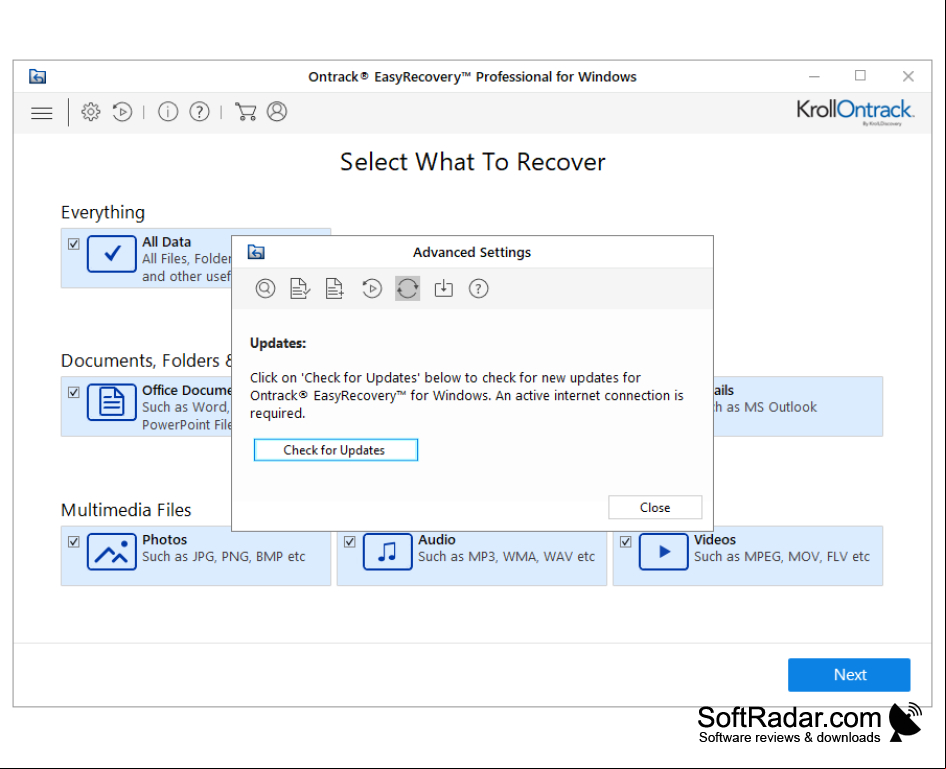Open the hamburger menu in main toolbar

tap(42, 113)
